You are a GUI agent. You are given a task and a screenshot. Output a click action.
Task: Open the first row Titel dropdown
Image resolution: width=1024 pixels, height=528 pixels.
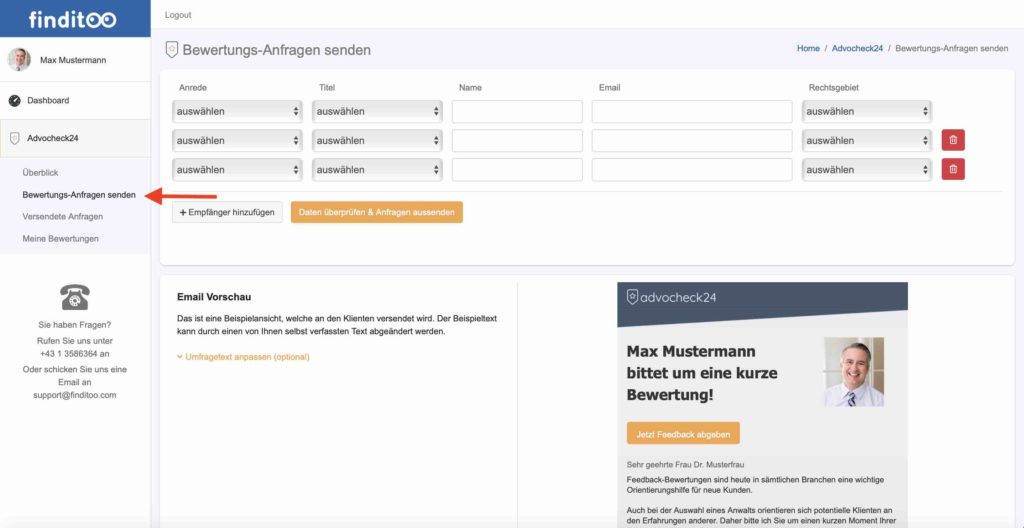point(377,112)
